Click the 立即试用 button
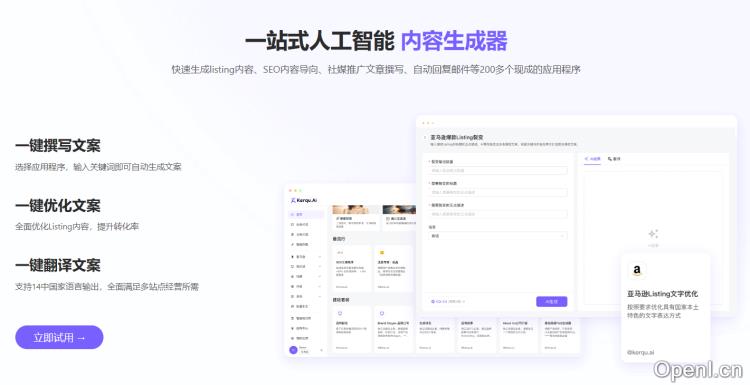 59,337
